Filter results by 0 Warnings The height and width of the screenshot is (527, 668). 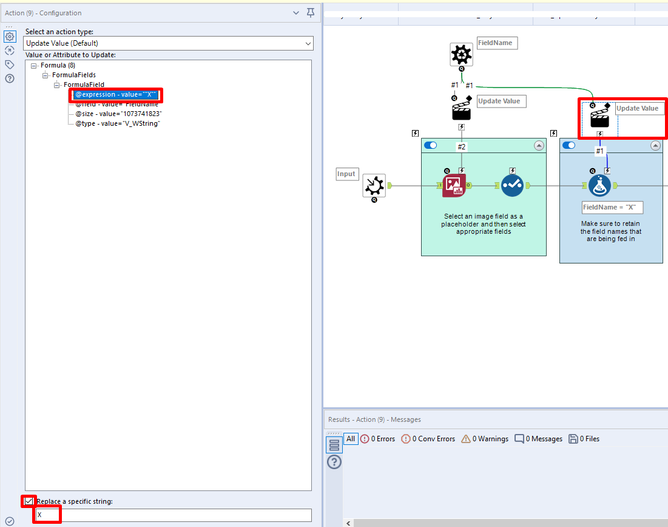pos(485,439)
